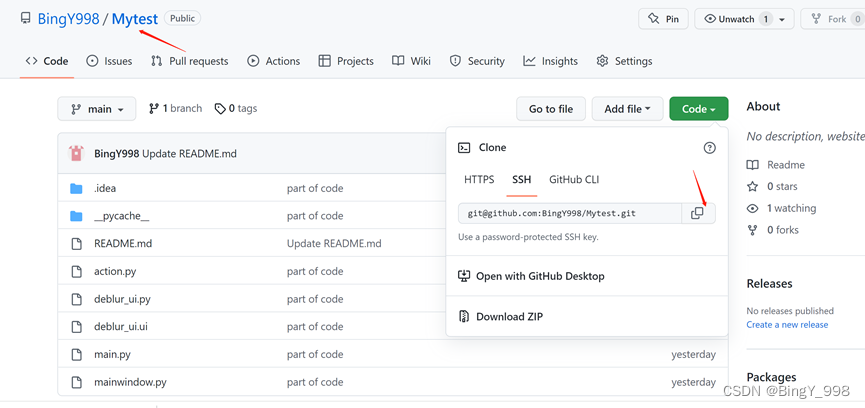Click the BingY998 commit author avatar
Image resolution: width=865 pixels, height=408 pixels.
click(x=76, y=153)
